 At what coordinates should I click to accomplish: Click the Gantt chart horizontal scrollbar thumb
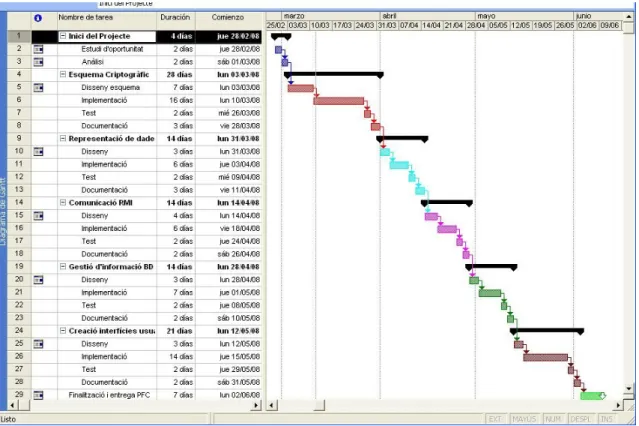[319, 405]
